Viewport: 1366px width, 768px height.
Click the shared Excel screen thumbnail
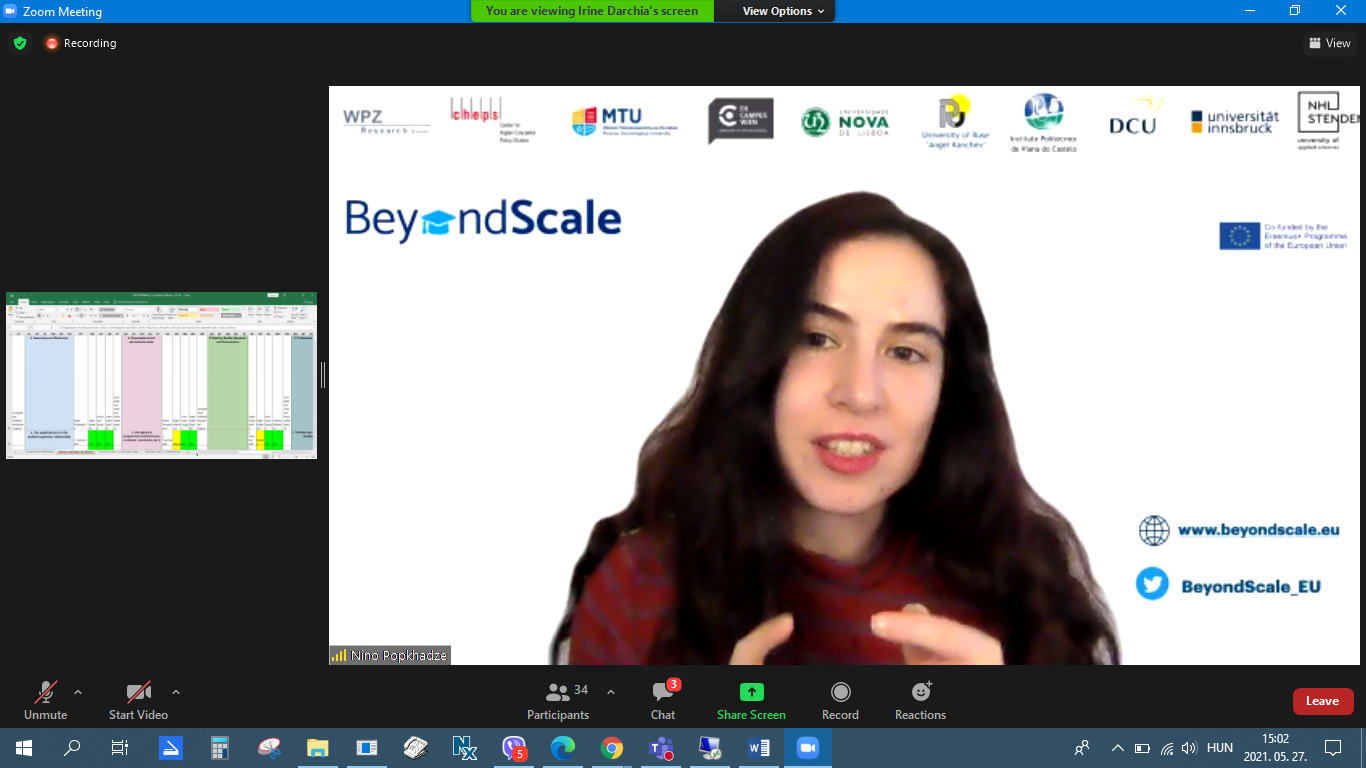click(161, 375)
